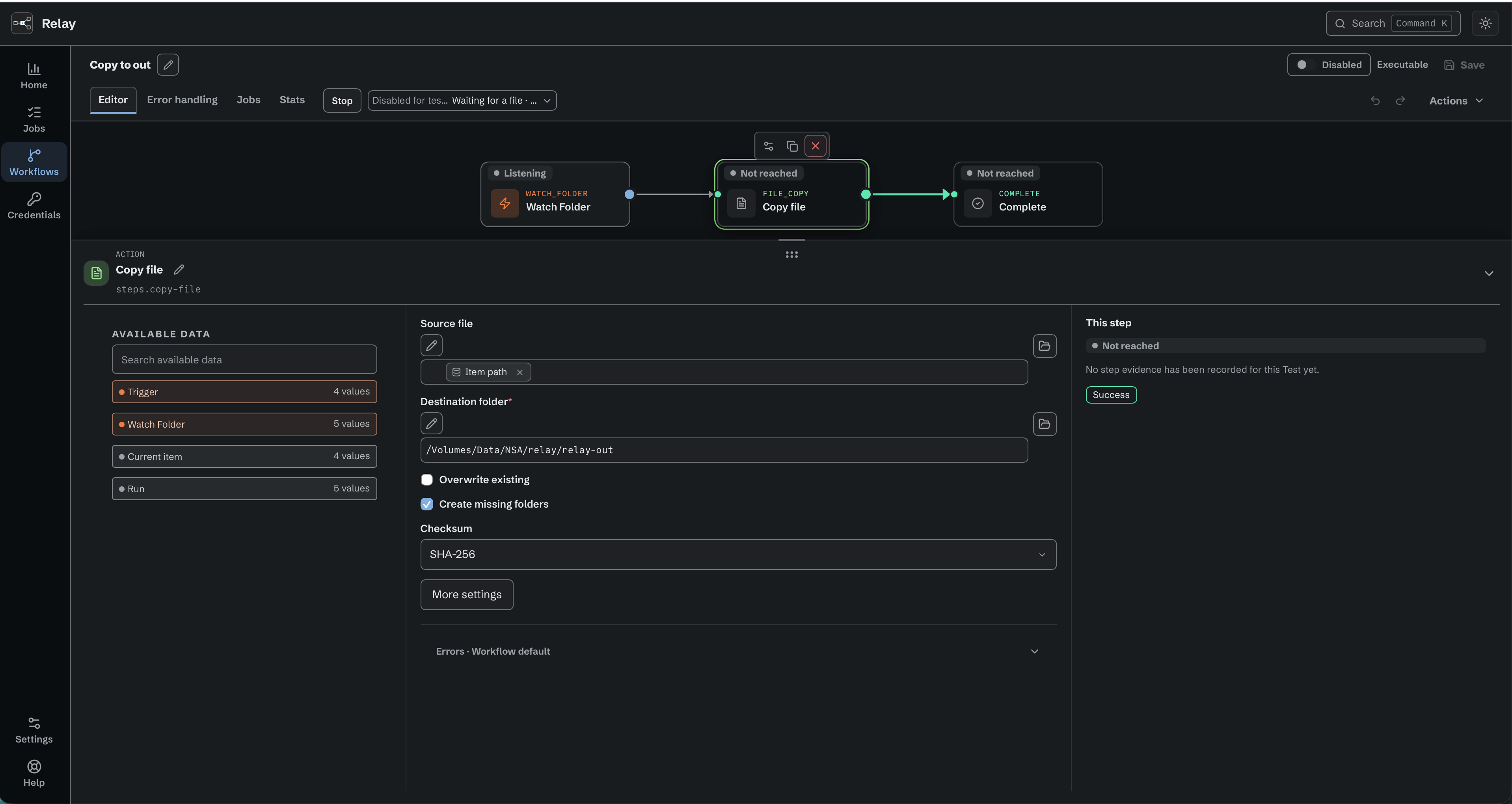Click in Search available data field

(244, 360)
